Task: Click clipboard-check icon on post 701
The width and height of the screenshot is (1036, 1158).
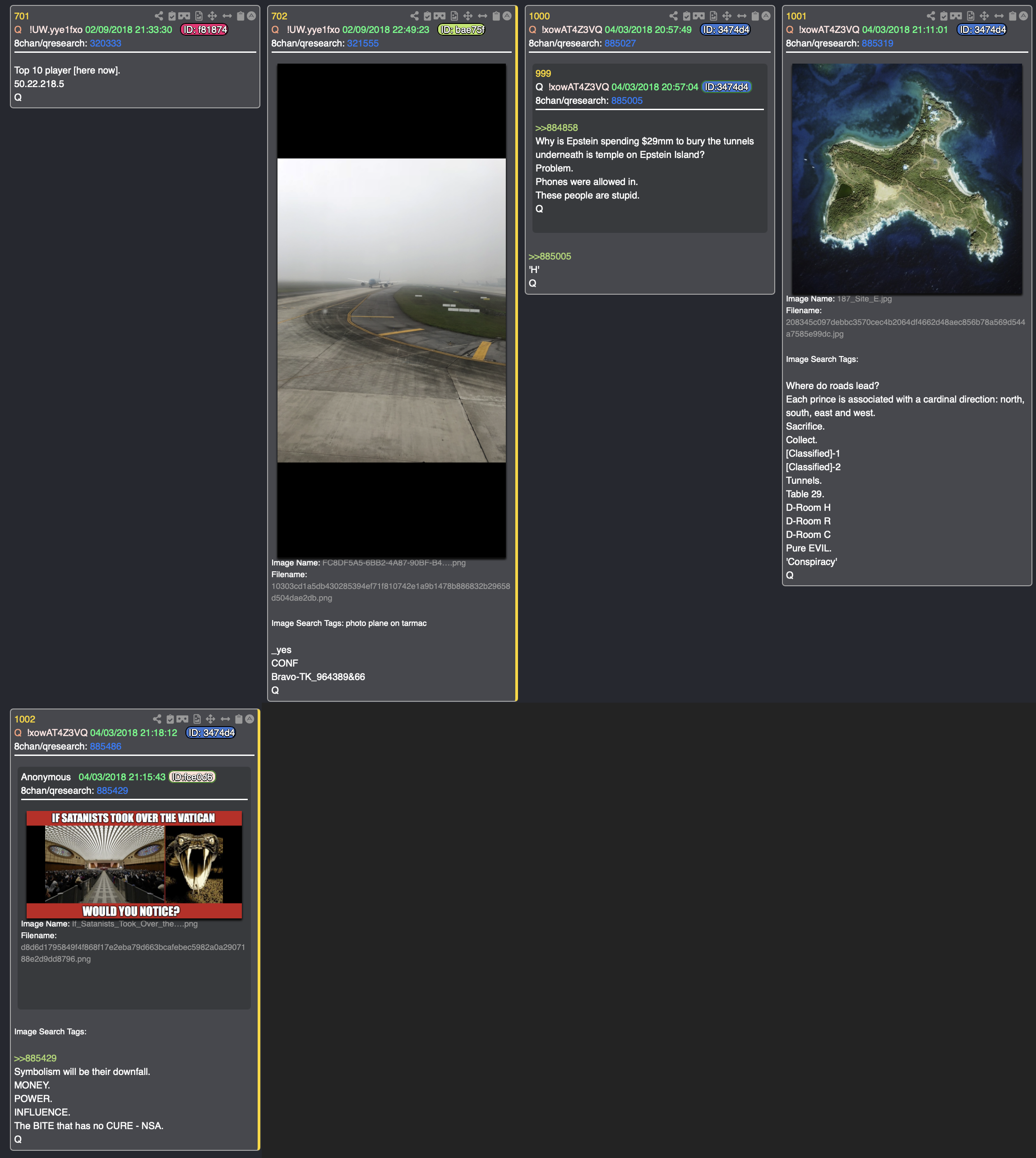Action: pyautogui.click(x=172, y=16)
